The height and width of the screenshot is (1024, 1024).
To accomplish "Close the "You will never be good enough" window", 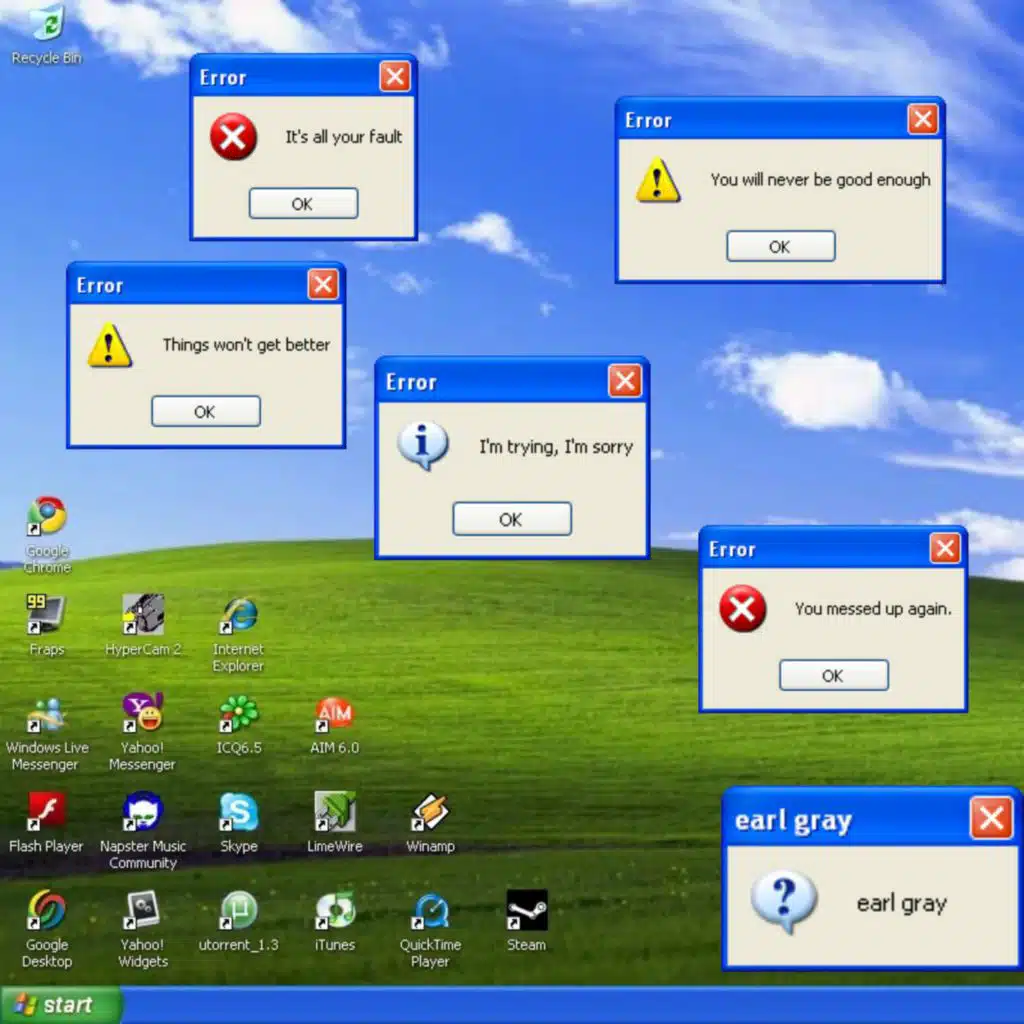I will click(x=923, y=119).
